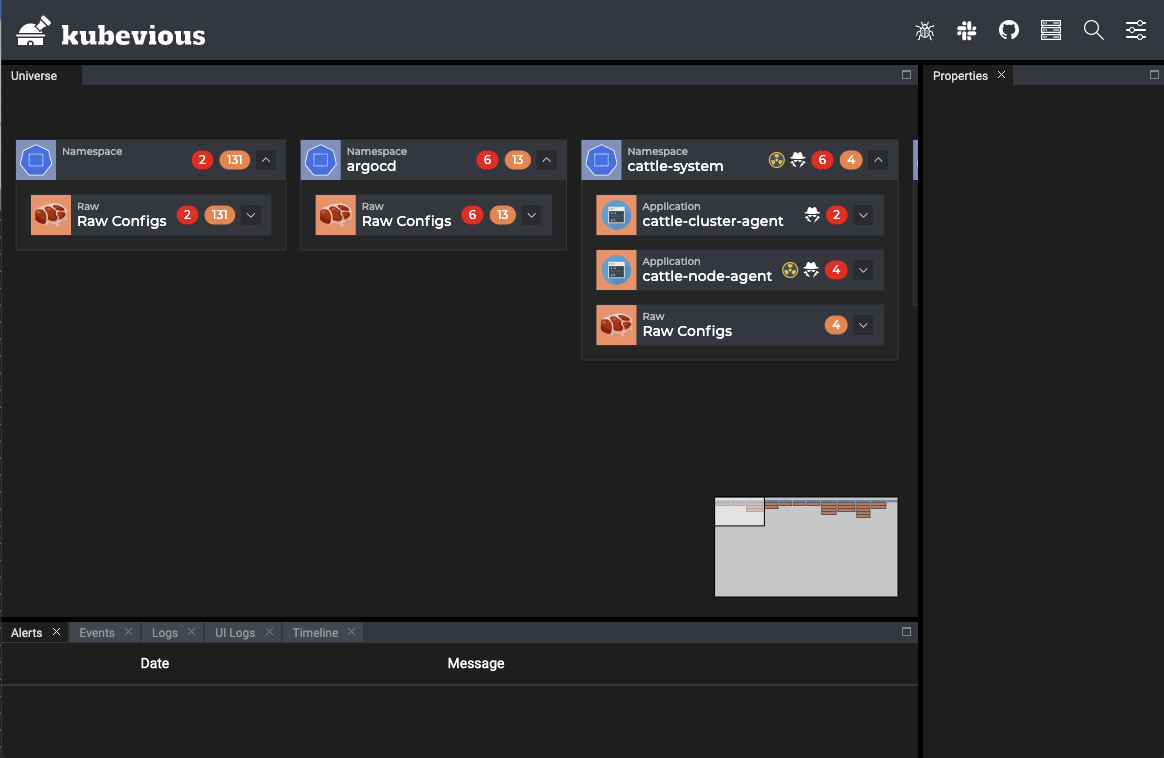Click orange warning badge 13 on argocd Raw Configs
This screenshot has width=1164, height=758.
[x=503, y=215]
